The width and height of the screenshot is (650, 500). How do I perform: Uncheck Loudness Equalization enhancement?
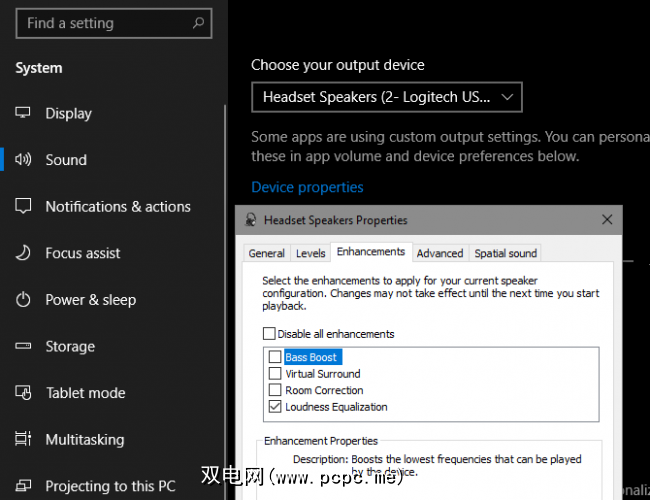coord(275,407)
